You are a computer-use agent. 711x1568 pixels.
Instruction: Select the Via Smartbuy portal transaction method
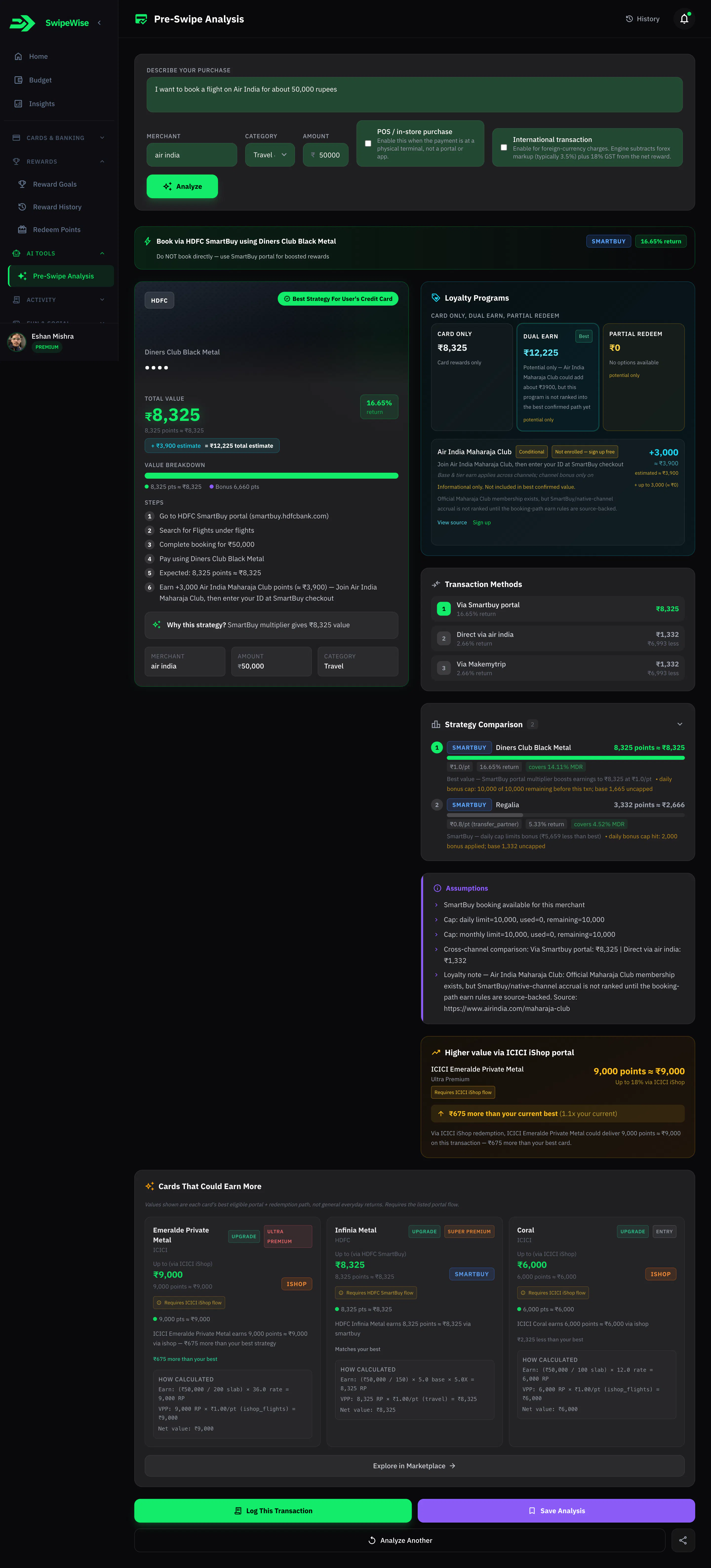[558, 609]
